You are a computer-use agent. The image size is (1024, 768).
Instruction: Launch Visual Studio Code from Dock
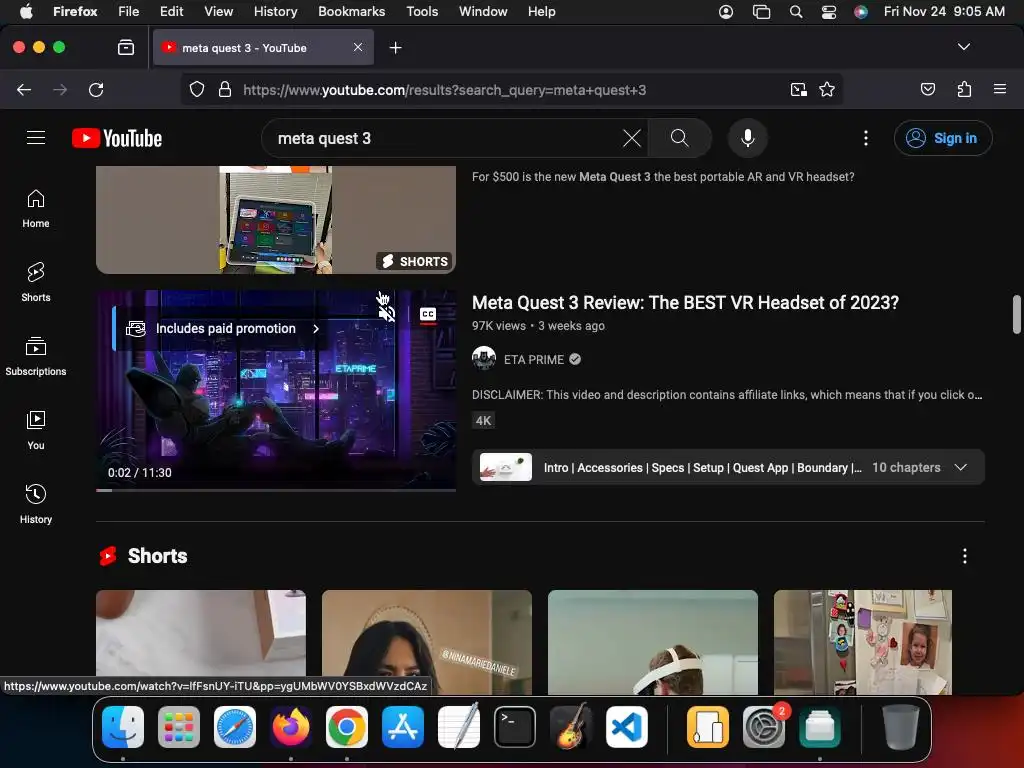(x=627, y=727)
